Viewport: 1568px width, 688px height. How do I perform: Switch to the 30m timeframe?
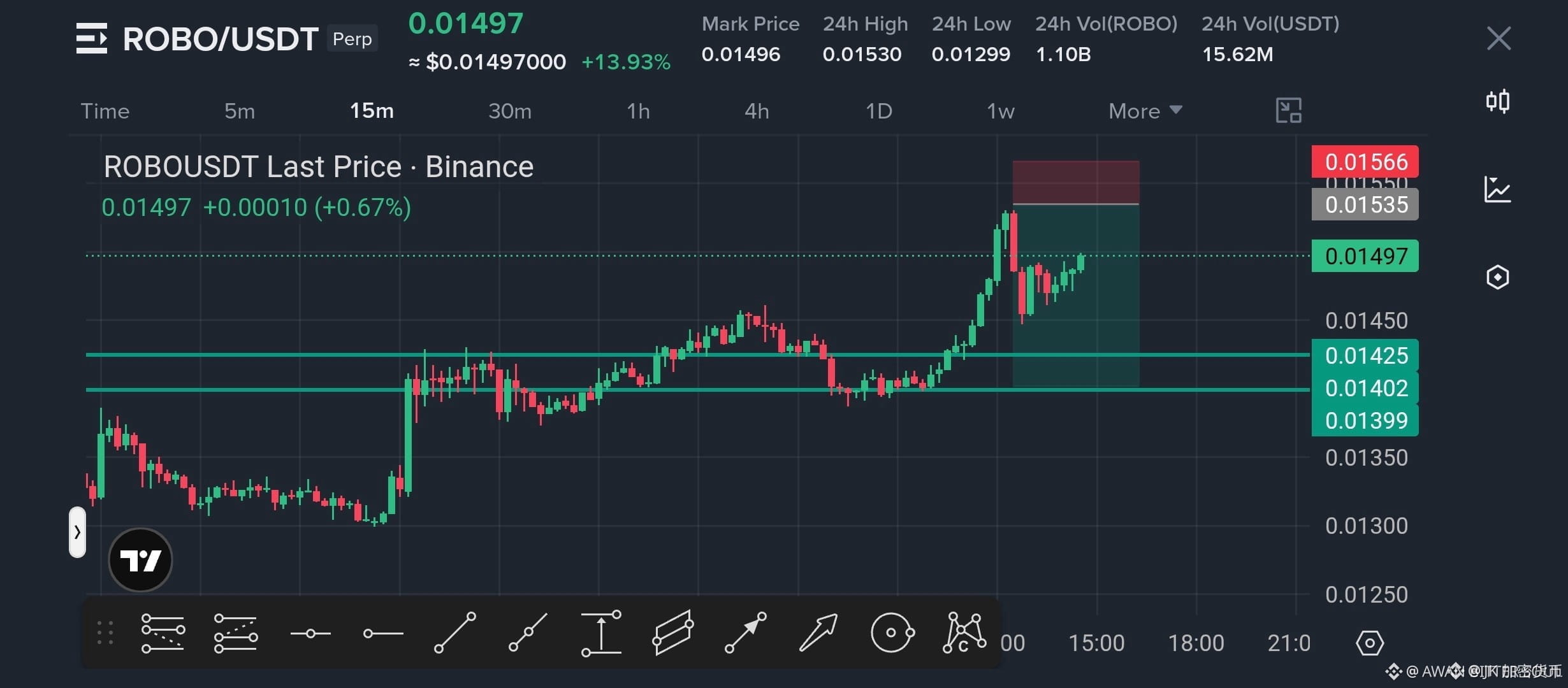[x=510, y=111]
